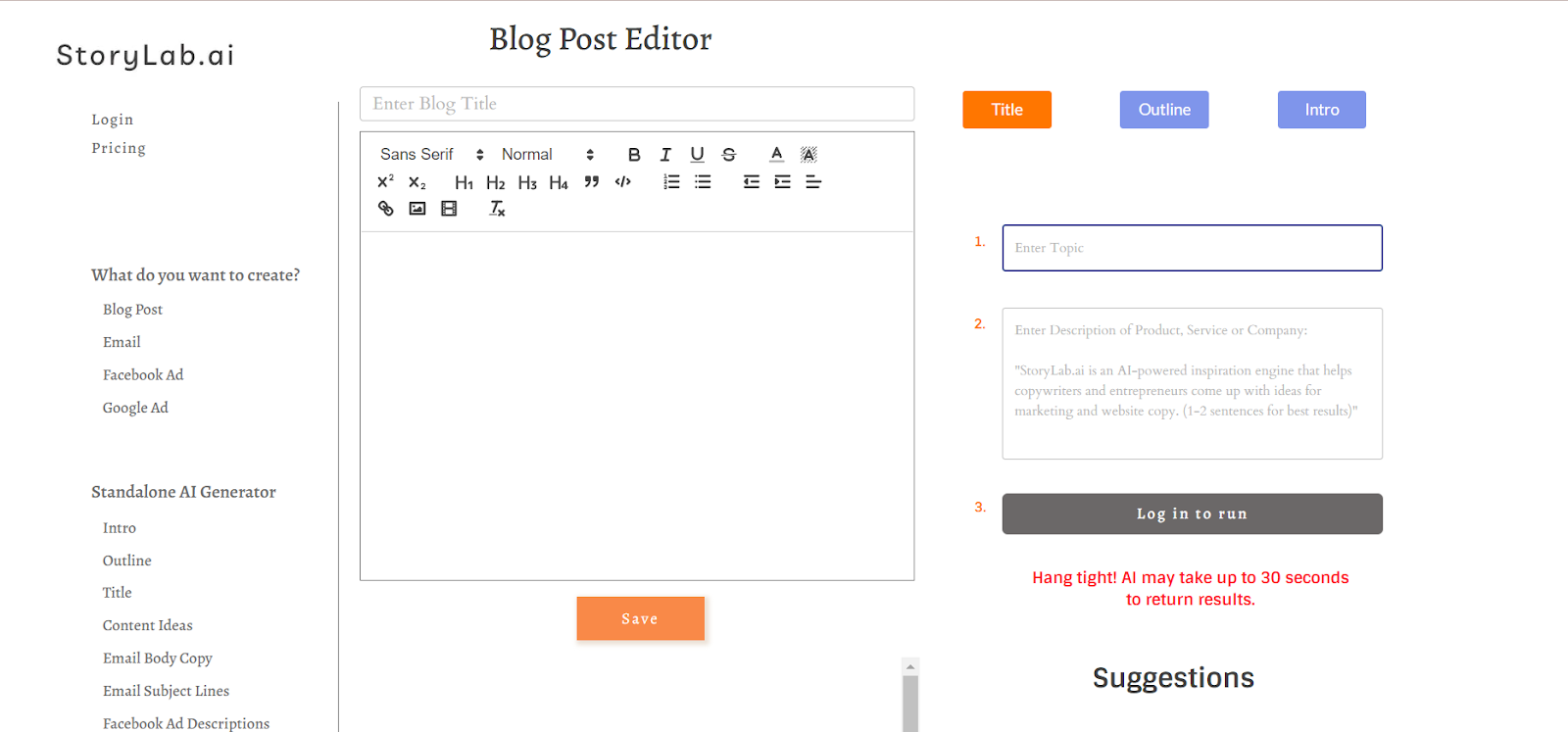The height and width of the screenshot is (732, 1568).
Task: Switch to the Outline tab
Action: pyautogui.click(x=1164, y=110)
